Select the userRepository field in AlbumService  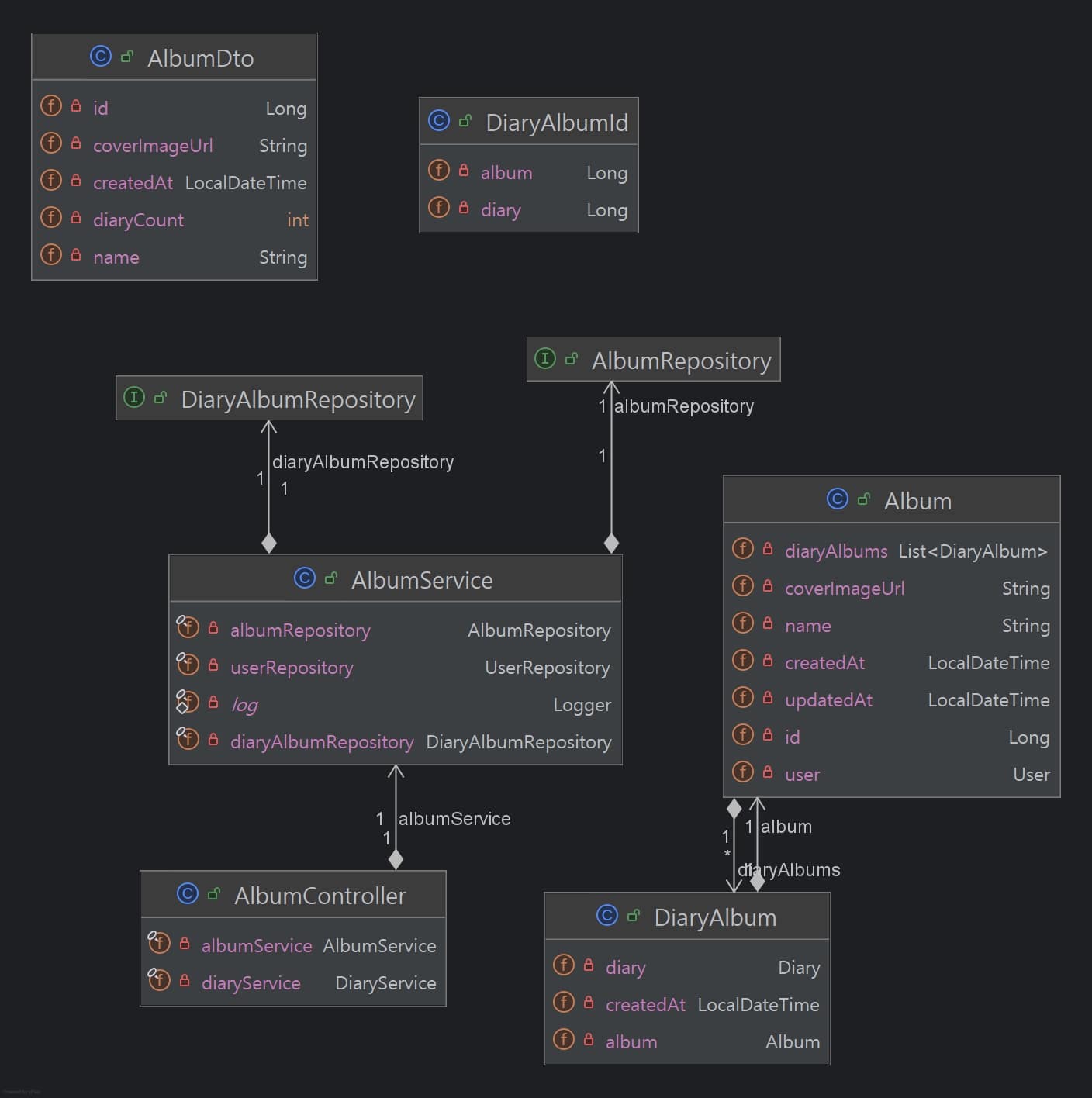(x=292, y=668)
